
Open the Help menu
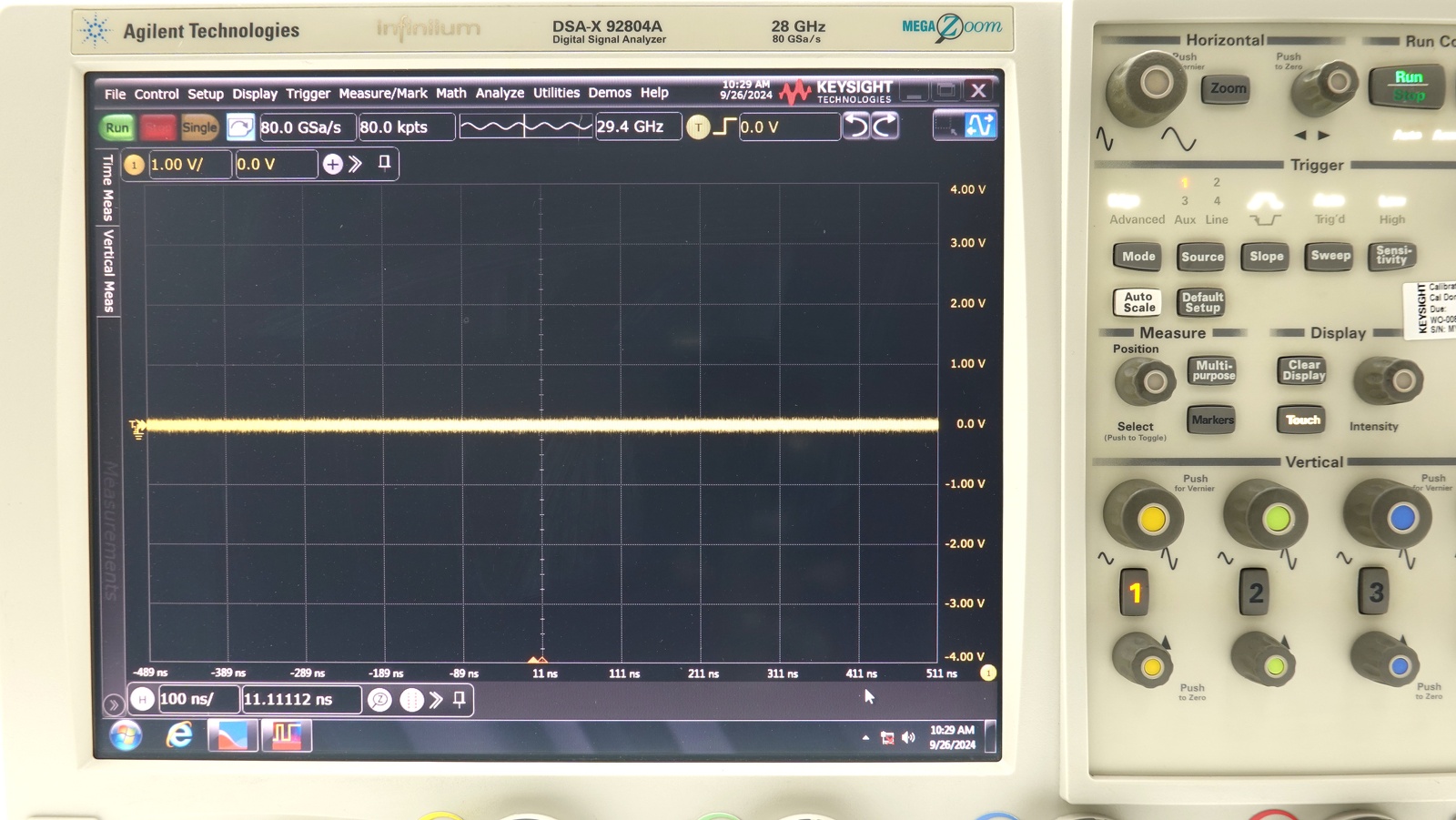pyautogui.click(x=654, y=93)
